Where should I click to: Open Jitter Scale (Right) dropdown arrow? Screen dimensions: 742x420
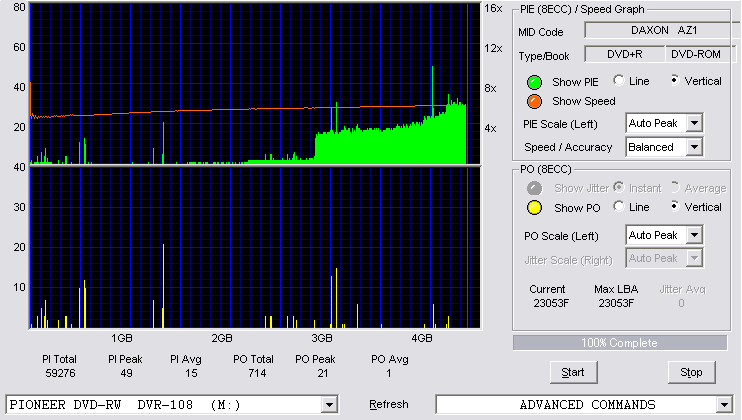click(x=694, y=258)
